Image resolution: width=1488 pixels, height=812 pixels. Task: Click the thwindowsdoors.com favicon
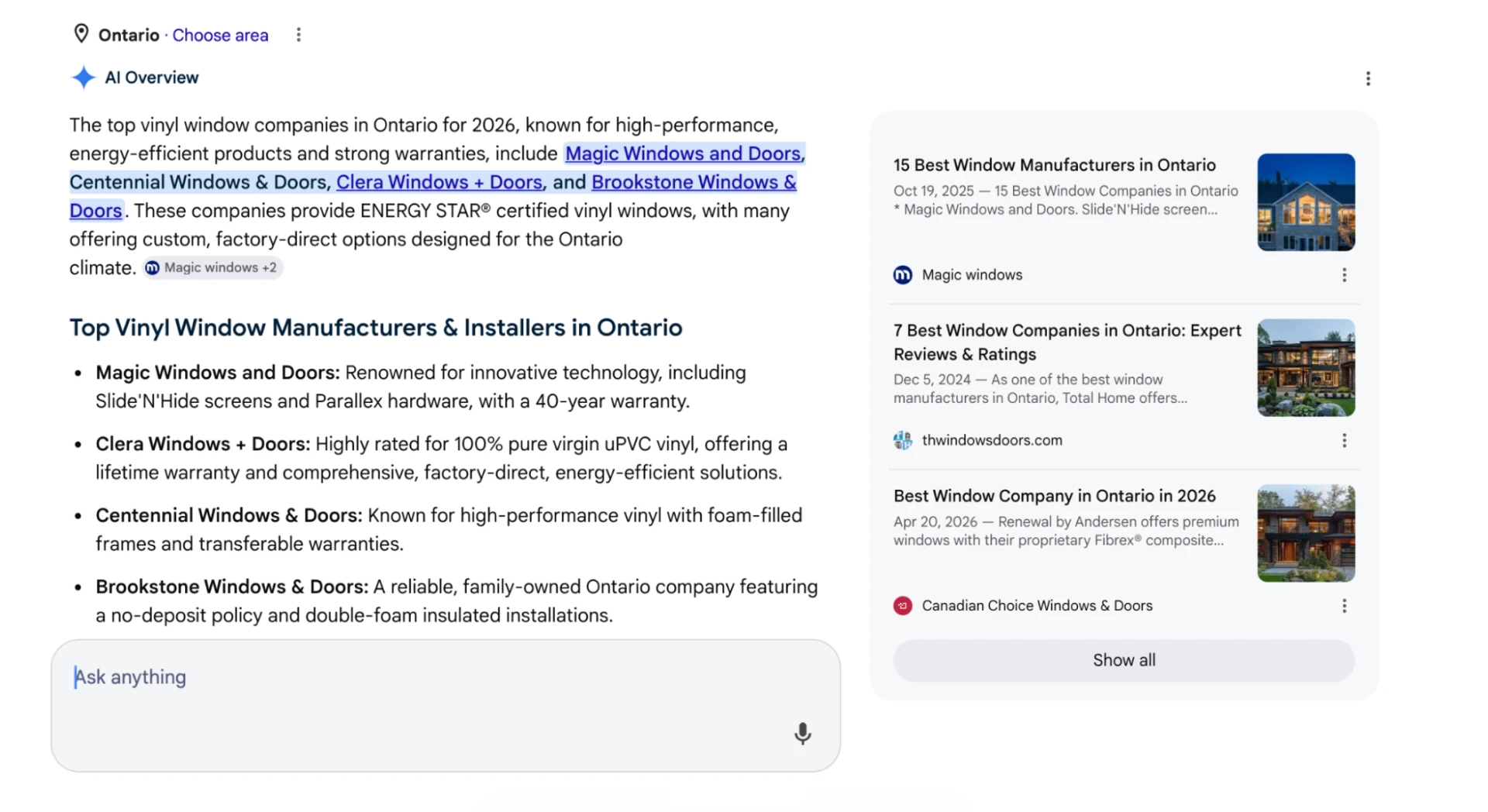click(x=903, y=440)
